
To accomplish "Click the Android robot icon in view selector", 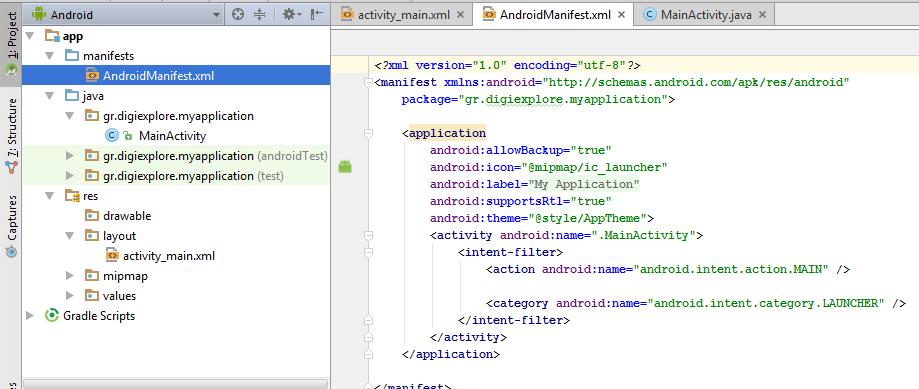I will point(39,14).
